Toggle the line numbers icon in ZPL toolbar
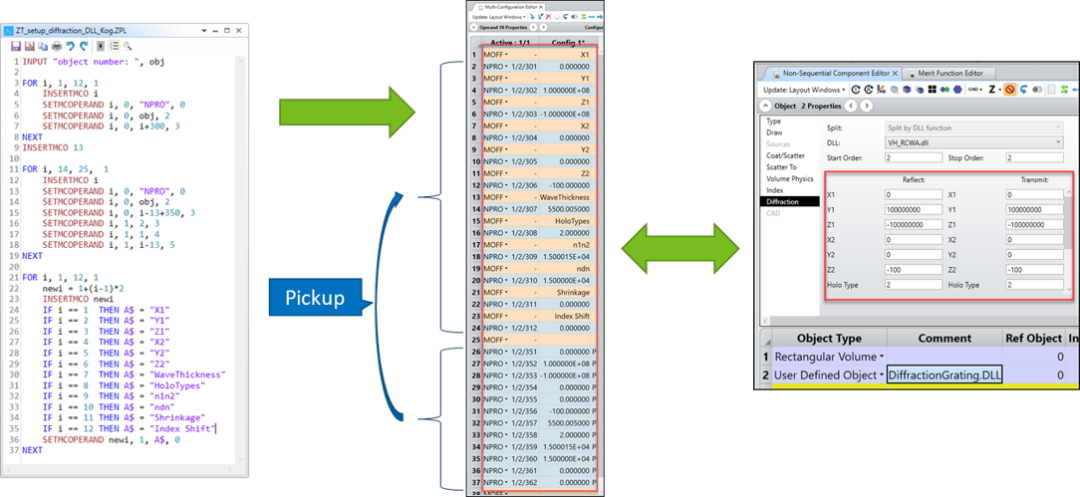Viewport: 1080px width, 497px height. 114,46
